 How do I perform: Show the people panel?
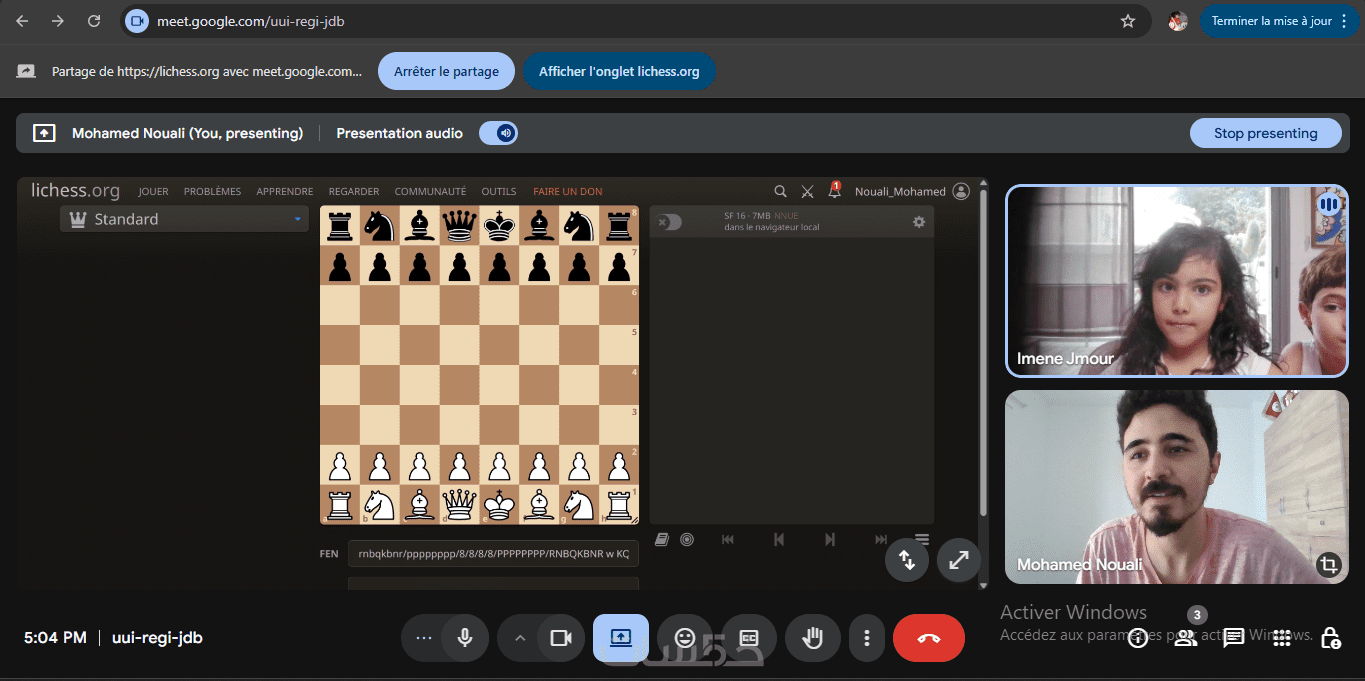1186,638
